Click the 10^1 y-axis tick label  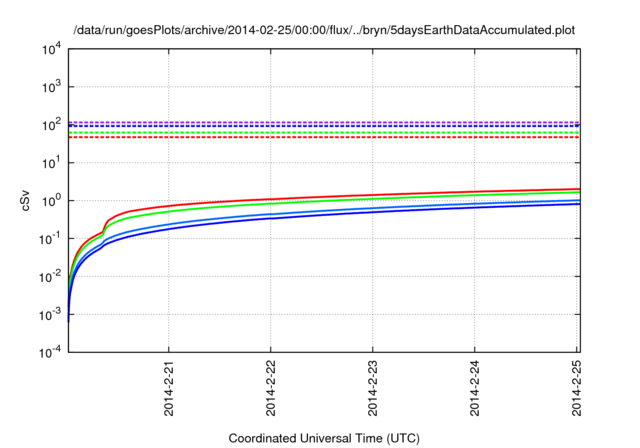pos(51,163)
